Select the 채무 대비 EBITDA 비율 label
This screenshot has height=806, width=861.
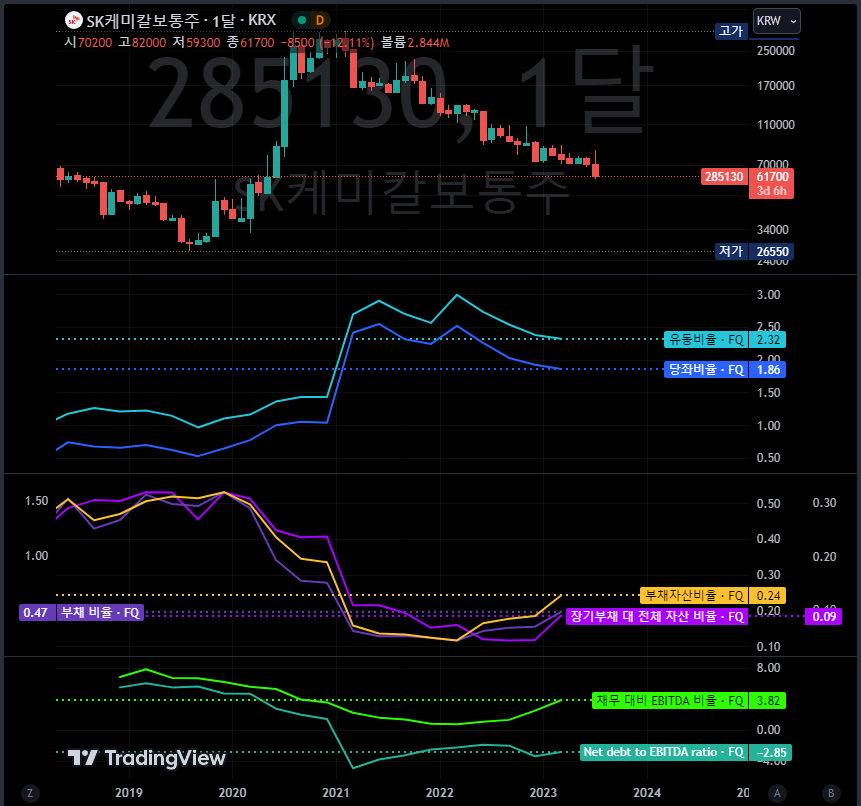click(670, 701)
